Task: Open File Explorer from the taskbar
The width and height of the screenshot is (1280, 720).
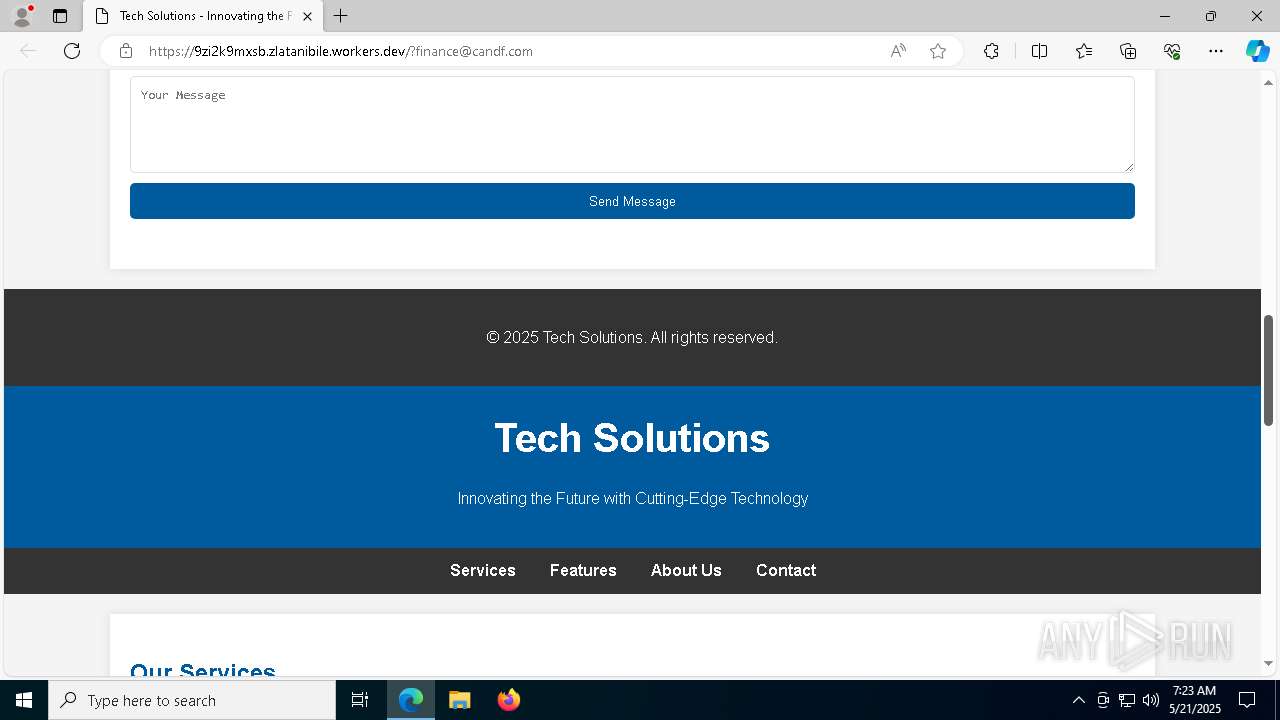Action: tap(459, 700)
